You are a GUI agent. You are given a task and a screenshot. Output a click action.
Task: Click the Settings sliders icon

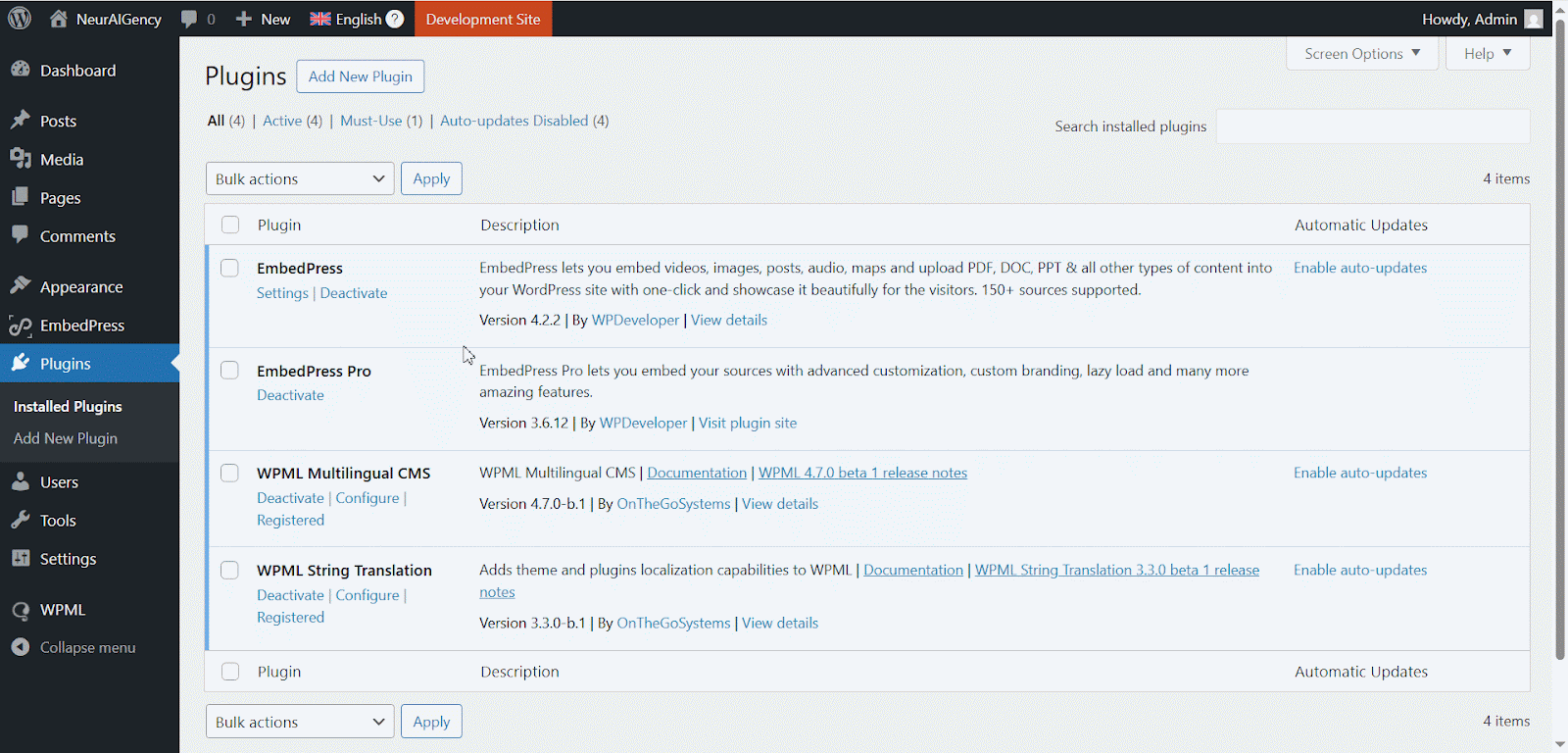pyautogui.click(x=21, y=558)
